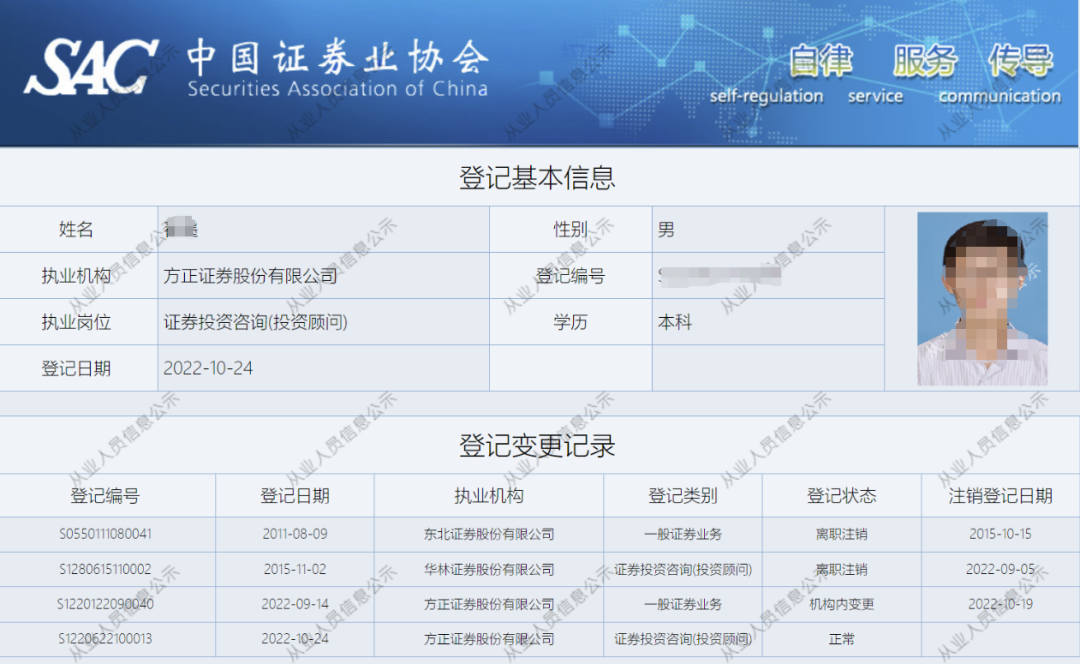Click 一般证券业务 in the 2011-08-09 row
Viewport: 1080px width, 664px height.
point(683,534)
